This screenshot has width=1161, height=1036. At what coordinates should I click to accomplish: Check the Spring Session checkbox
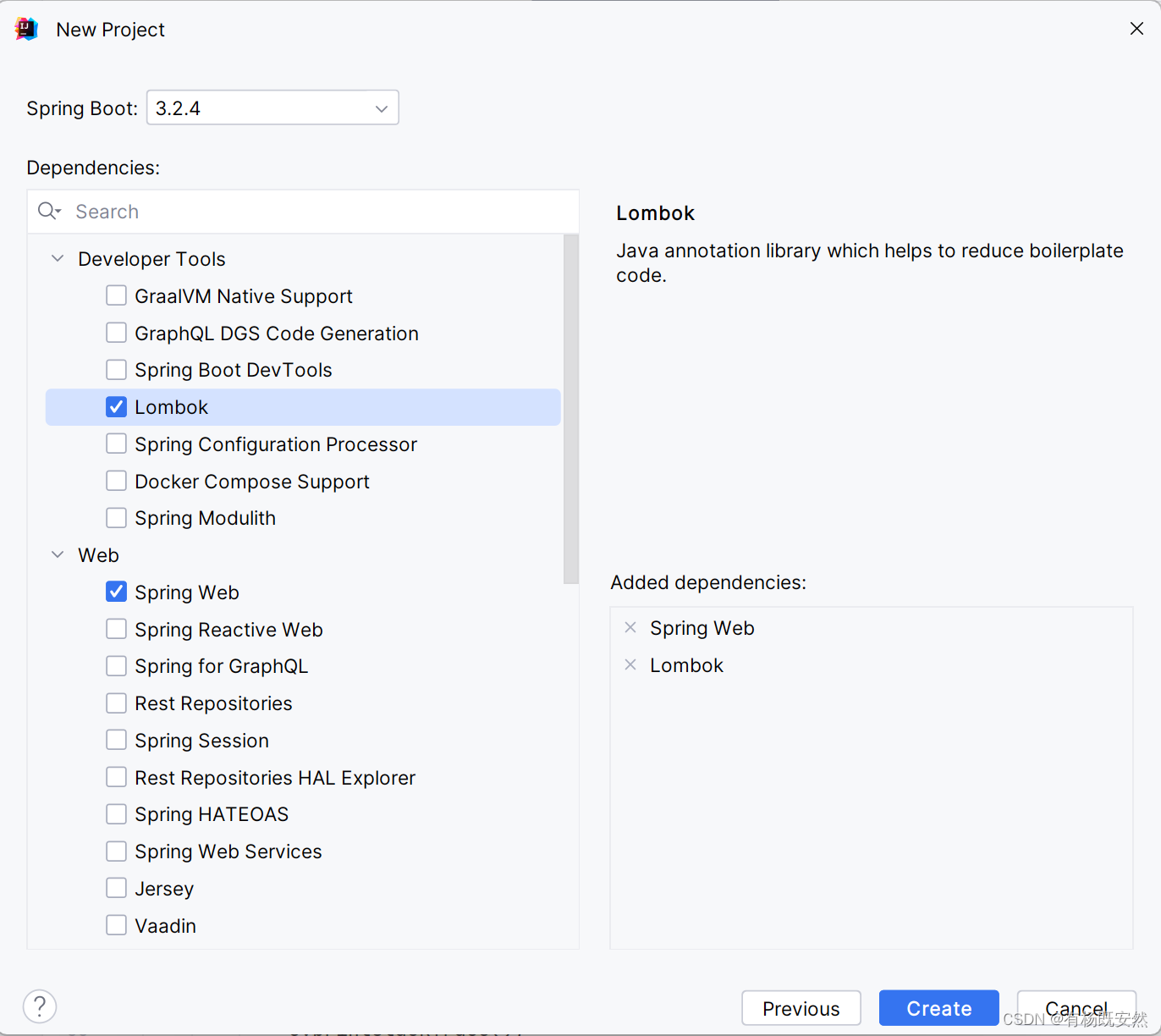click(116, 740)
